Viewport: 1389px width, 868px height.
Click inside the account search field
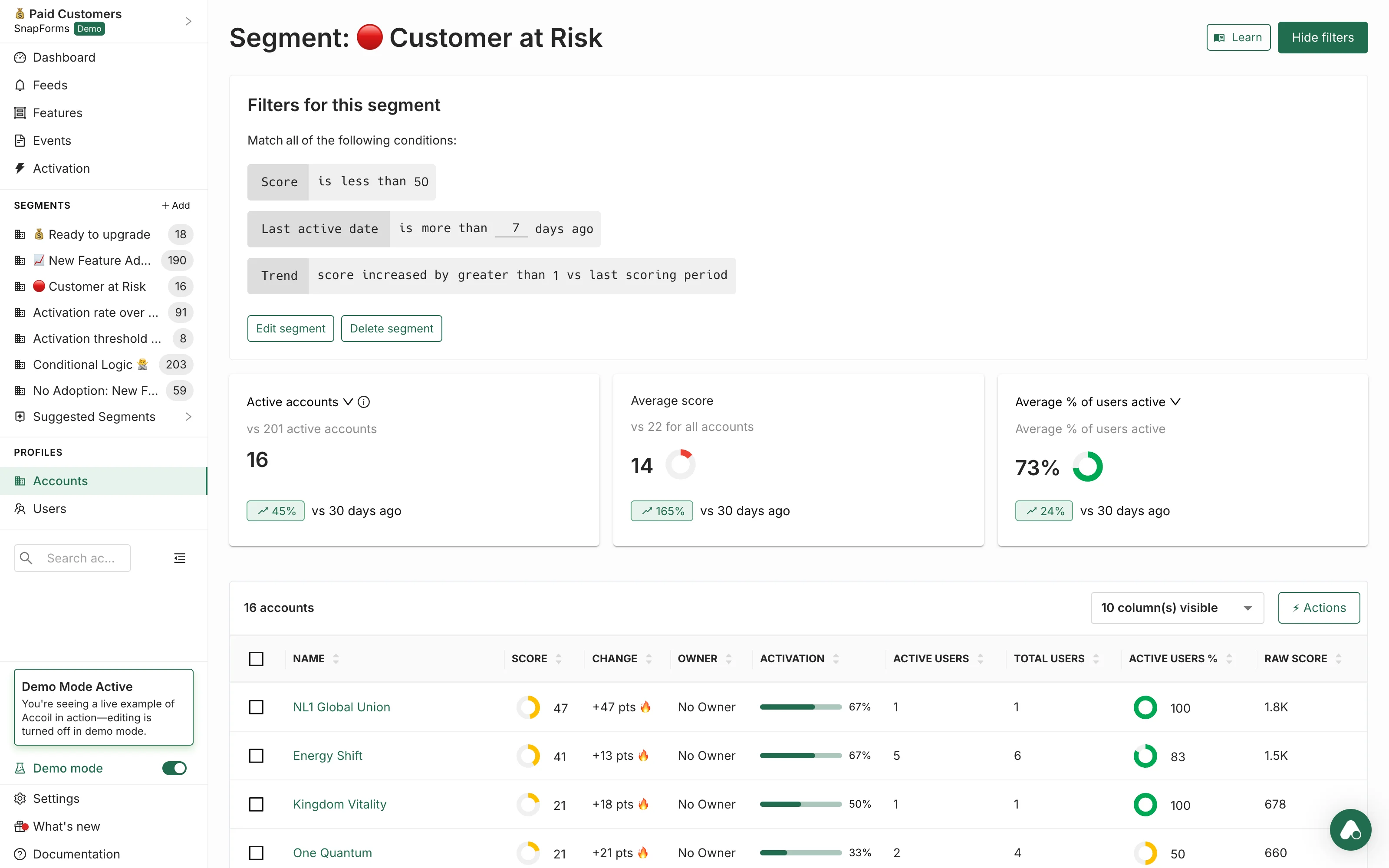coord(83,557)
